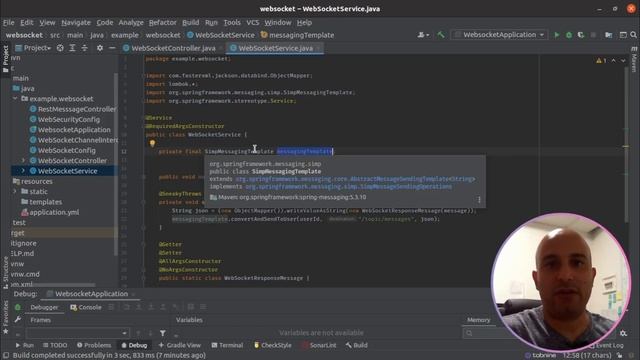Viewport: 640px width, 360px height.
Task: Expand the WebSocketService tree node
Action: click(x=23, y=171)
